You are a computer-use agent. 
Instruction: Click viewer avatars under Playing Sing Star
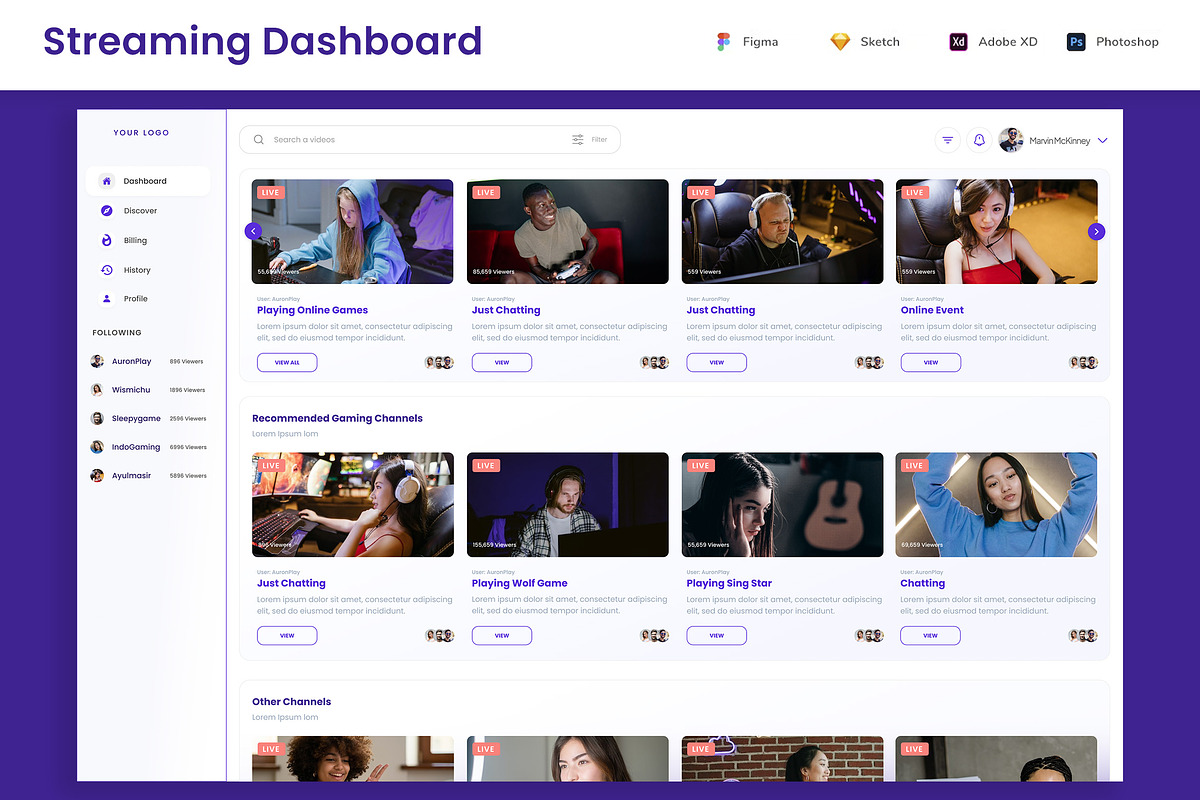[869, 635]
